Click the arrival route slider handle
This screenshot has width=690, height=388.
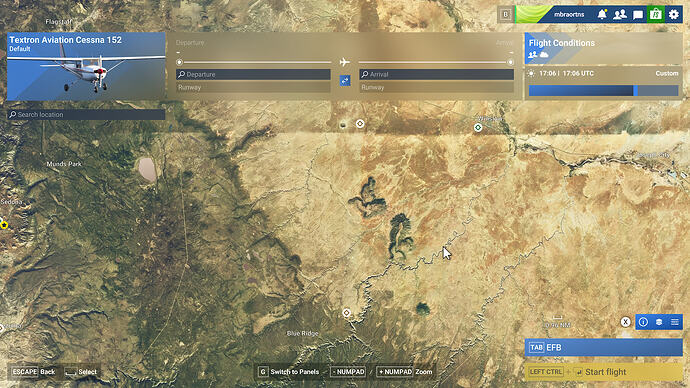point(510,62)
